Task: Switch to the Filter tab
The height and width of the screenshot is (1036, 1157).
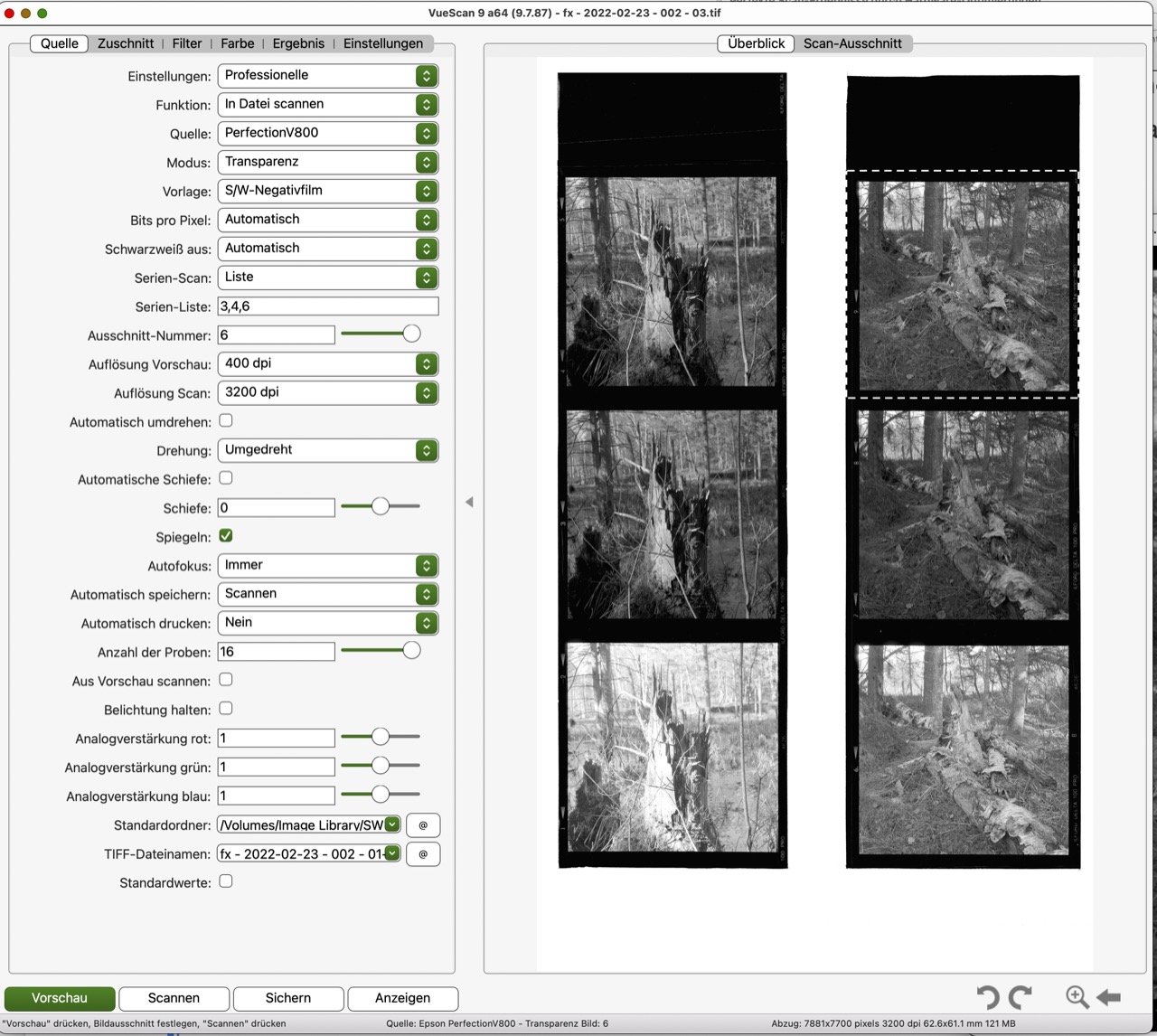Action: pos(187,43)
